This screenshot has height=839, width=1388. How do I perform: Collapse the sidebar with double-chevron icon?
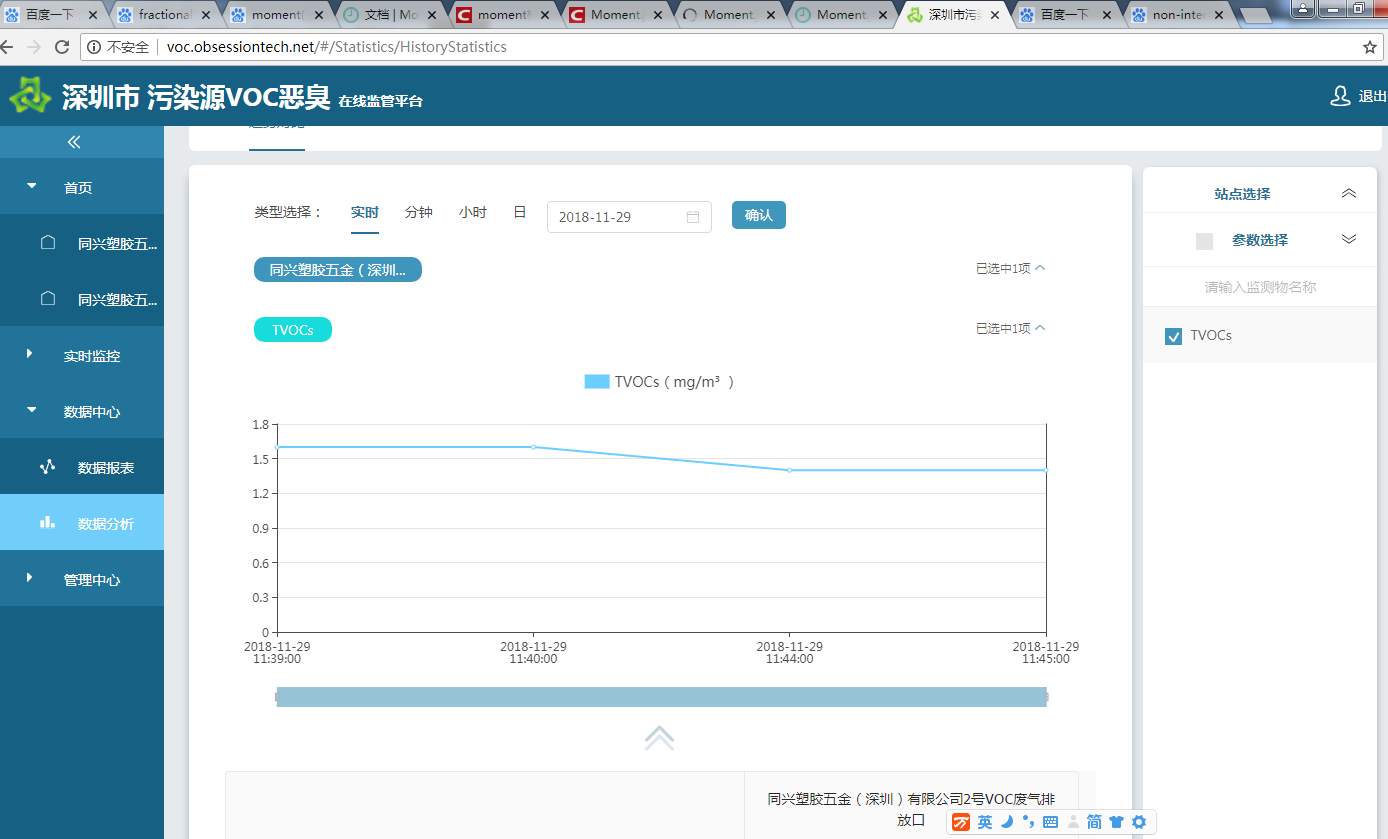(74, 142)
